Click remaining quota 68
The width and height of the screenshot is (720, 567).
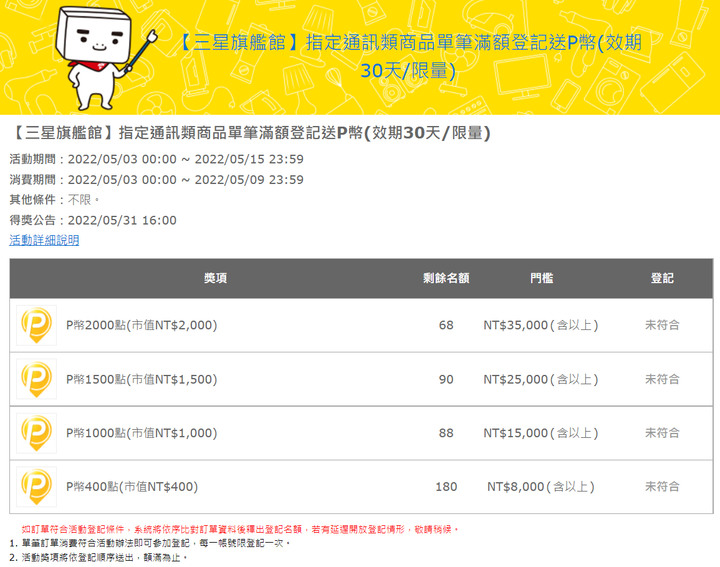pyautogui.click(x=446, y=325)
